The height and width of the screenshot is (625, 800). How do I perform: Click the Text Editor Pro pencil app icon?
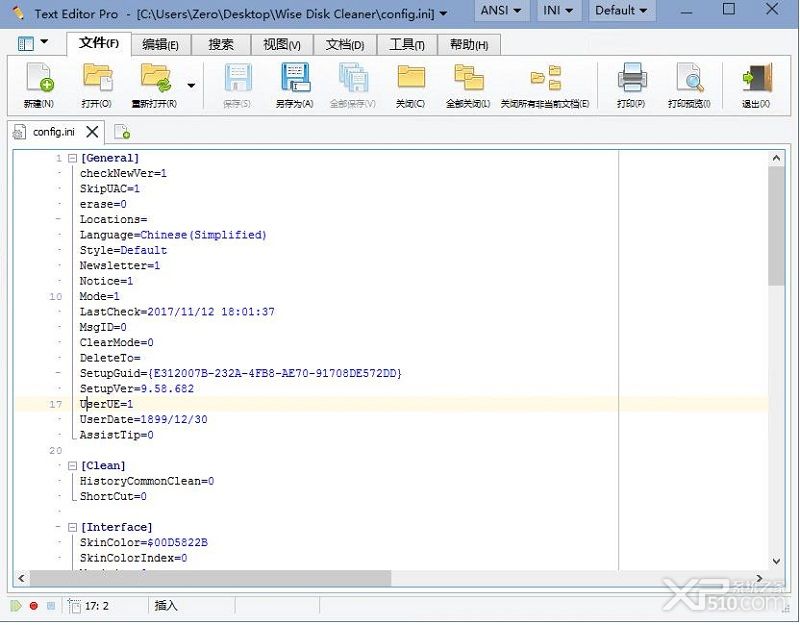[18, 13]
